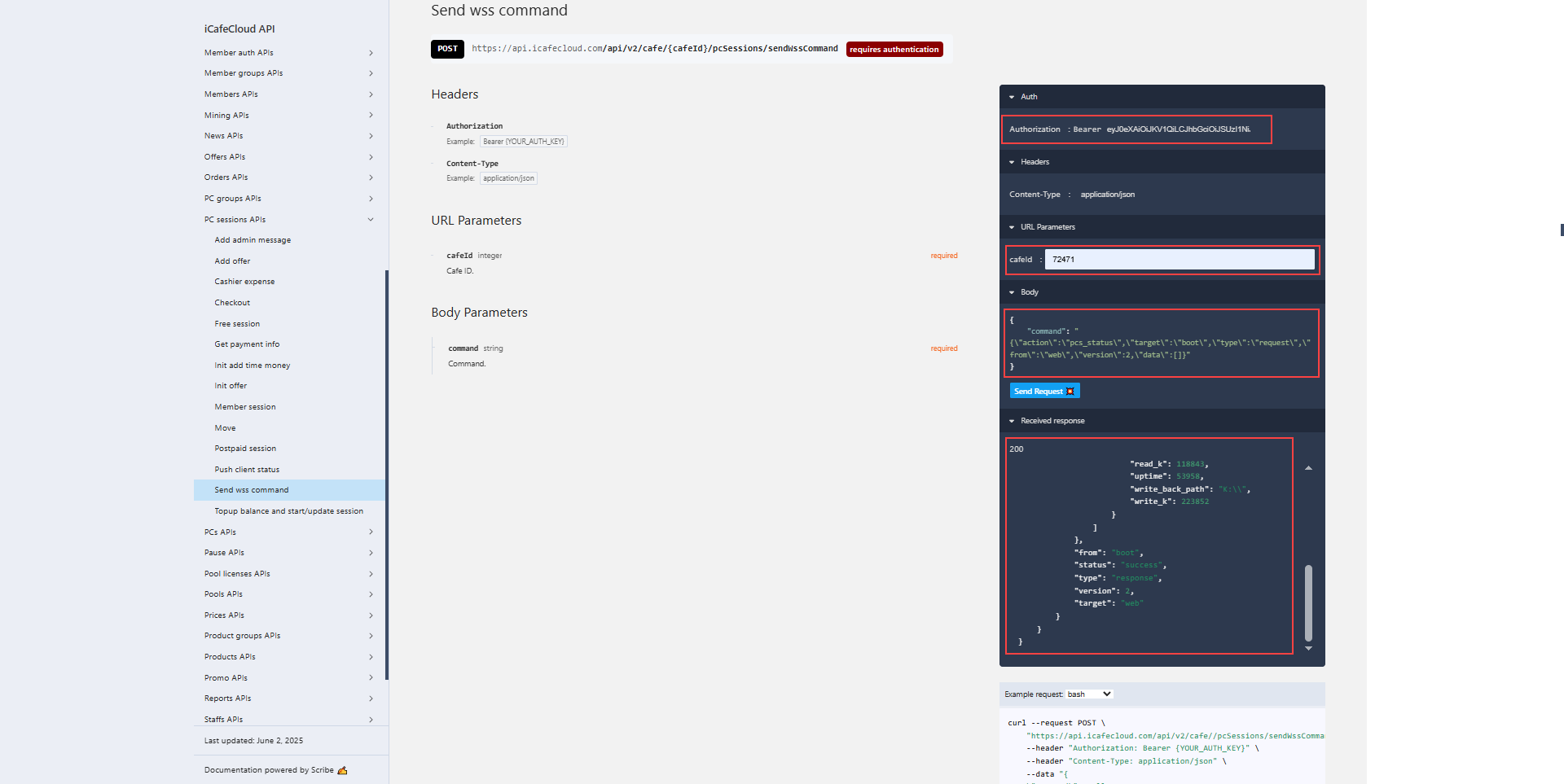Select Topup balance and start/update session
This screenshot has height=784, width=1564.
(x=288, y=511)
